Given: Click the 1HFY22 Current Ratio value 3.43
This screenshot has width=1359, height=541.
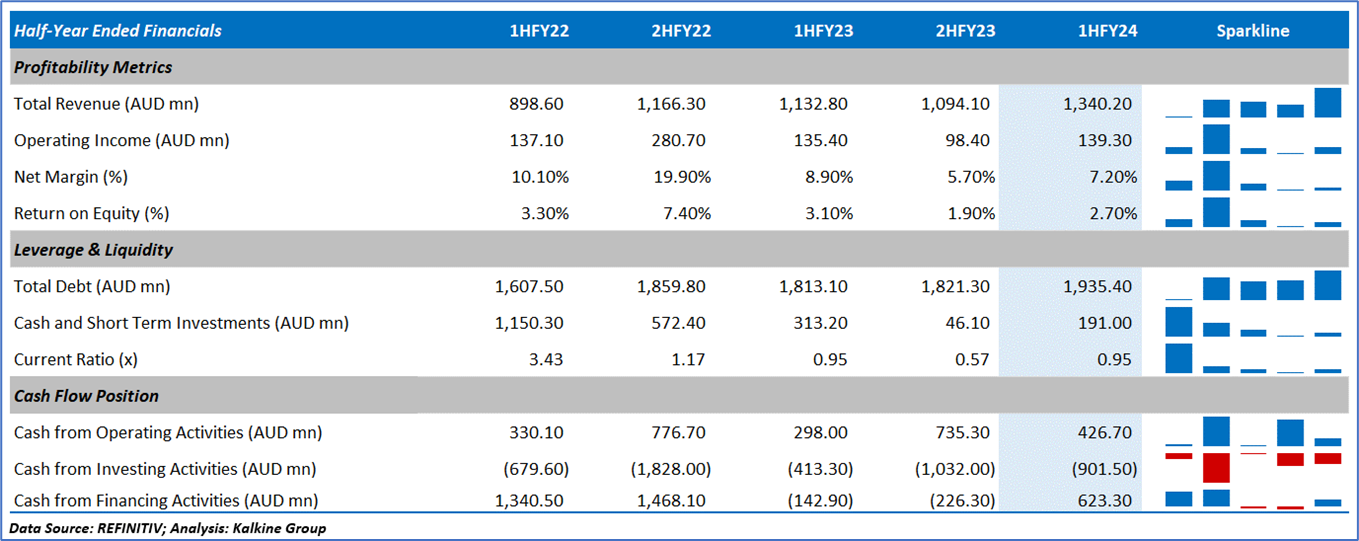Looking at the screenshot, I should [x=546, y=359].
